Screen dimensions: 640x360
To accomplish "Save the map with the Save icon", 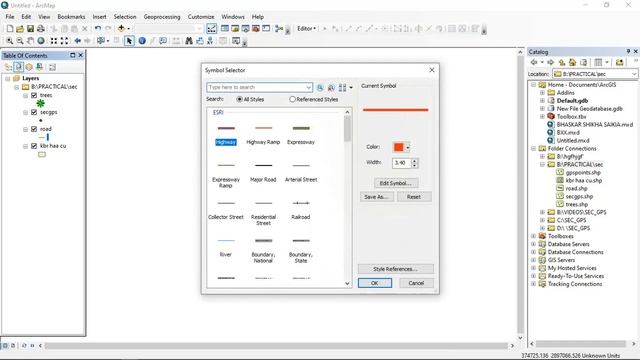I will click(30, 29).
